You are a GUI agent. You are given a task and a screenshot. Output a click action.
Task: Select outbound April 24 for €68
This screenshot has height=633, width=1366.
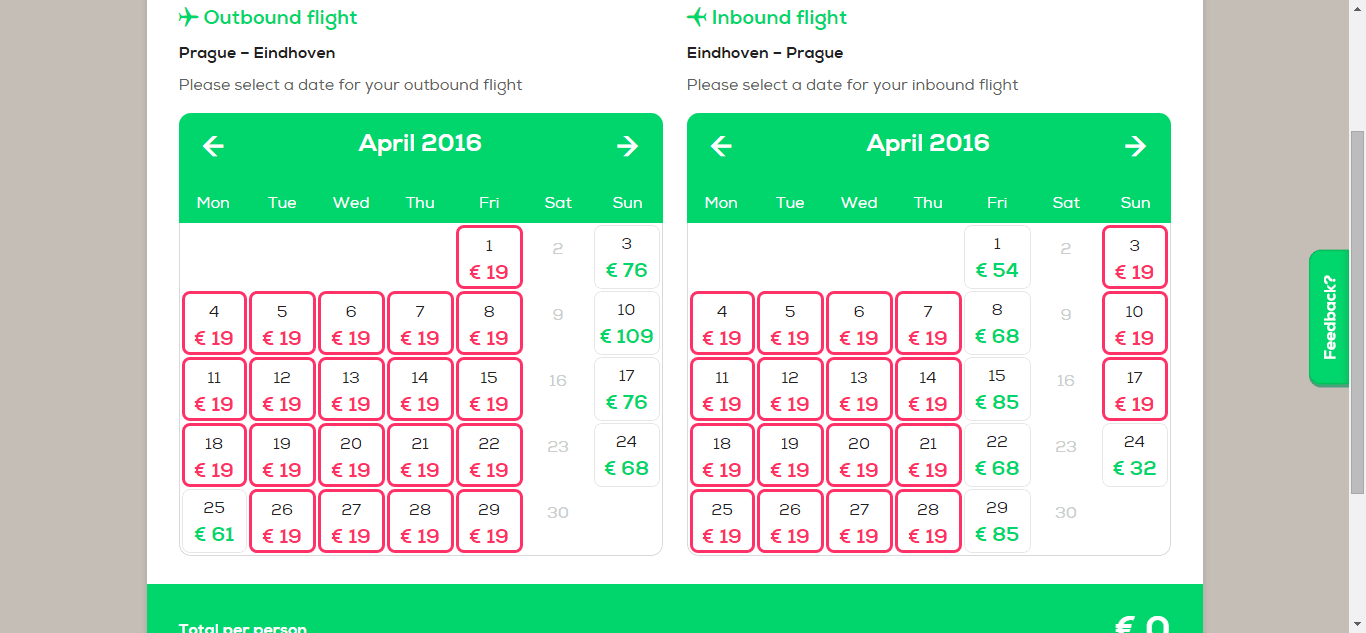pyautogui.click(x=627, y=456)
